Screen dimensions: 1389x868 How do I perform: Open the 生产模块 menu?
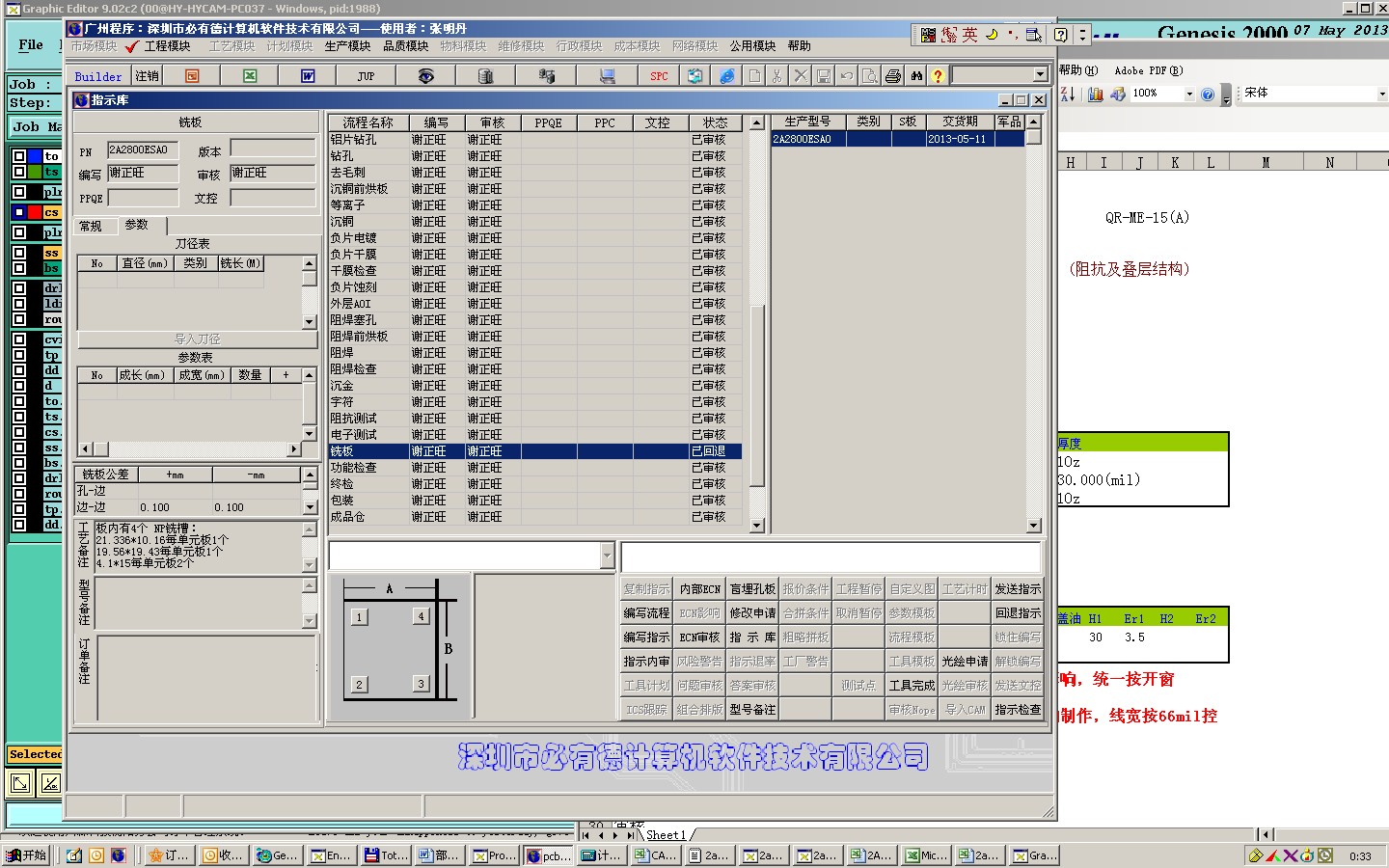click(x=347, y=46)
